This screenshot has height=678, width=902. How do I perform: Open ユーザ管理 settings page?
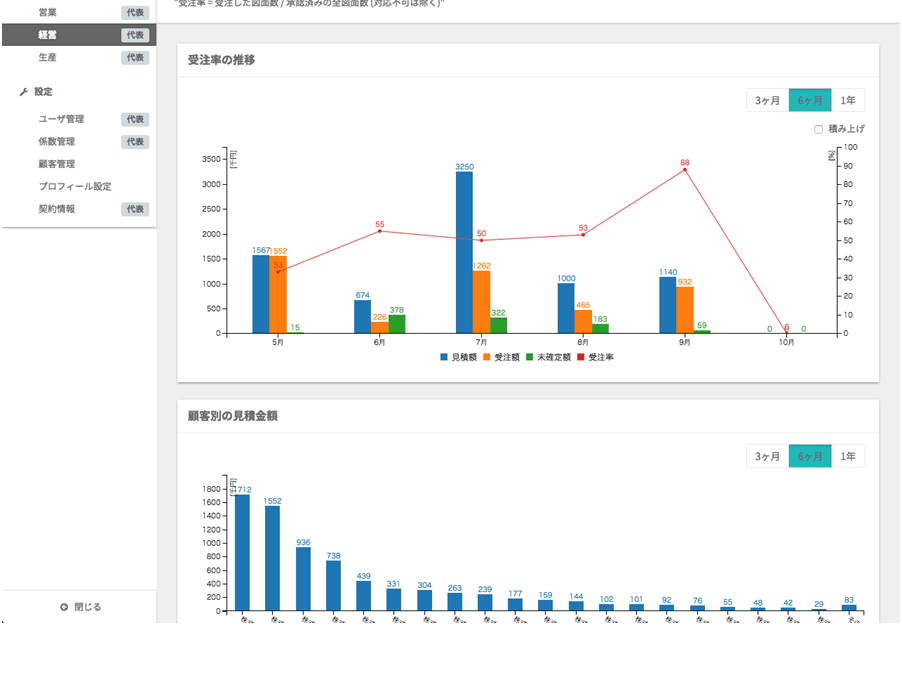pos(61,119)
